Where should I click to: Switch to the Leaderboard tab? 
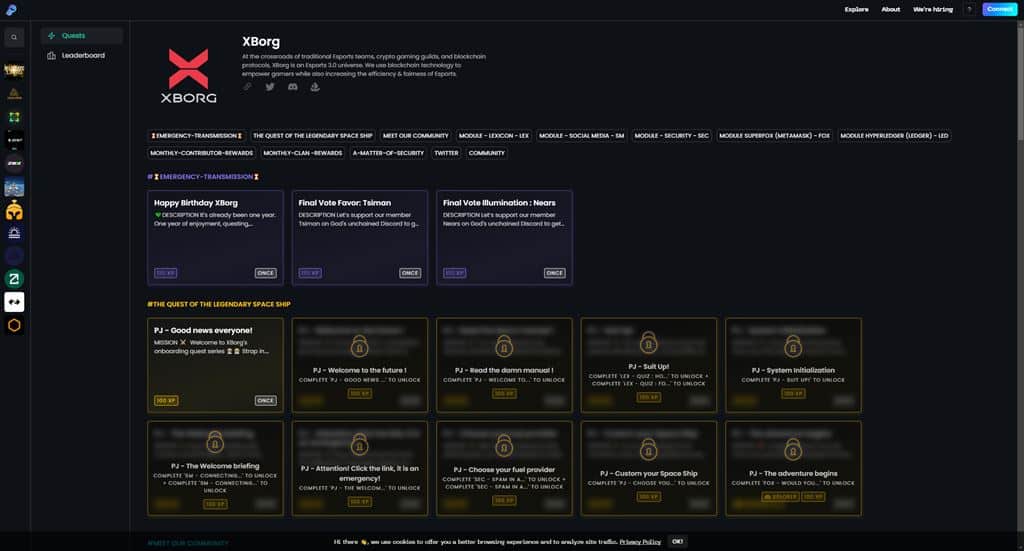82,55
